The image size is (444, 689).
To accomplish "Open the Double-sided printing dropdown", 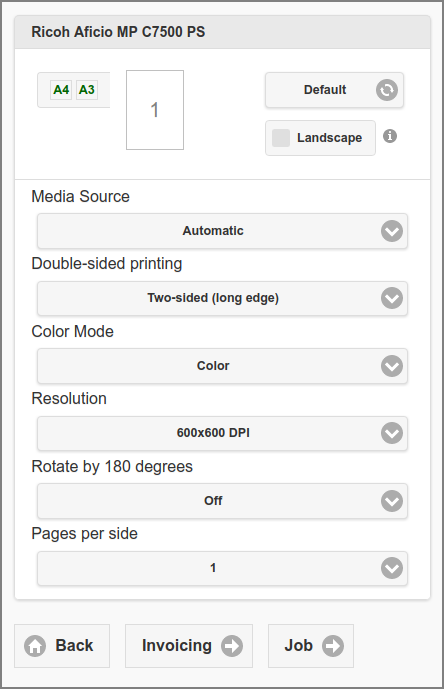I will pyautogui.click(x=222, y=298).
